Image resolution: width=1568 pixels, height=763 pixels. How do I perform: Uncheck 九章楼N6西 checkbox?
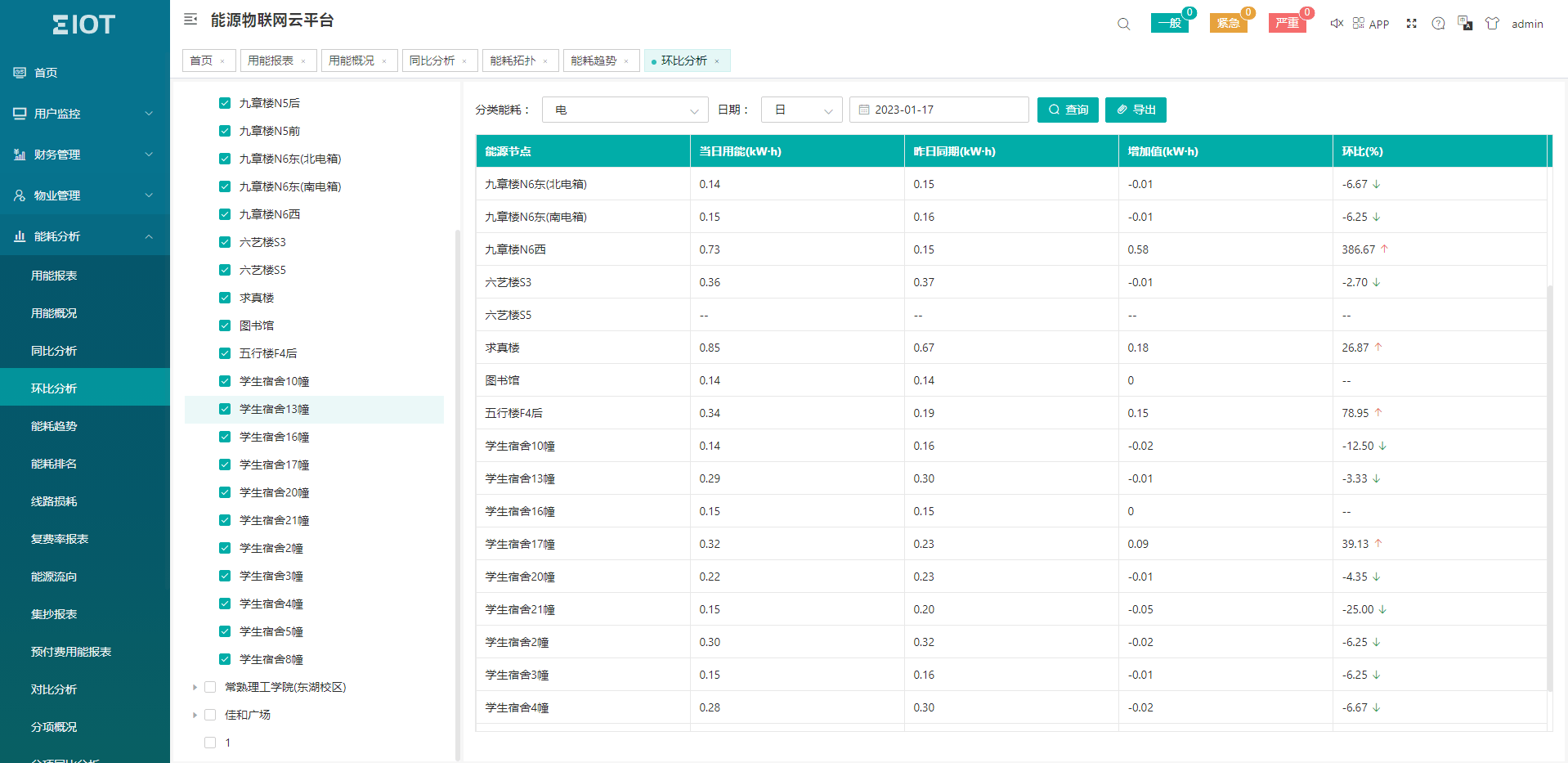pos(225,214)
